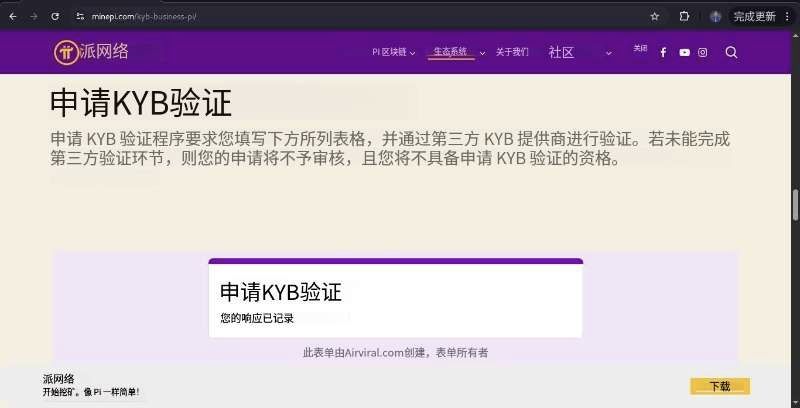The width and height of the screenshot is (800, 408).
Task: Open the 派网络 home link
Action: [x=104, y=52]
